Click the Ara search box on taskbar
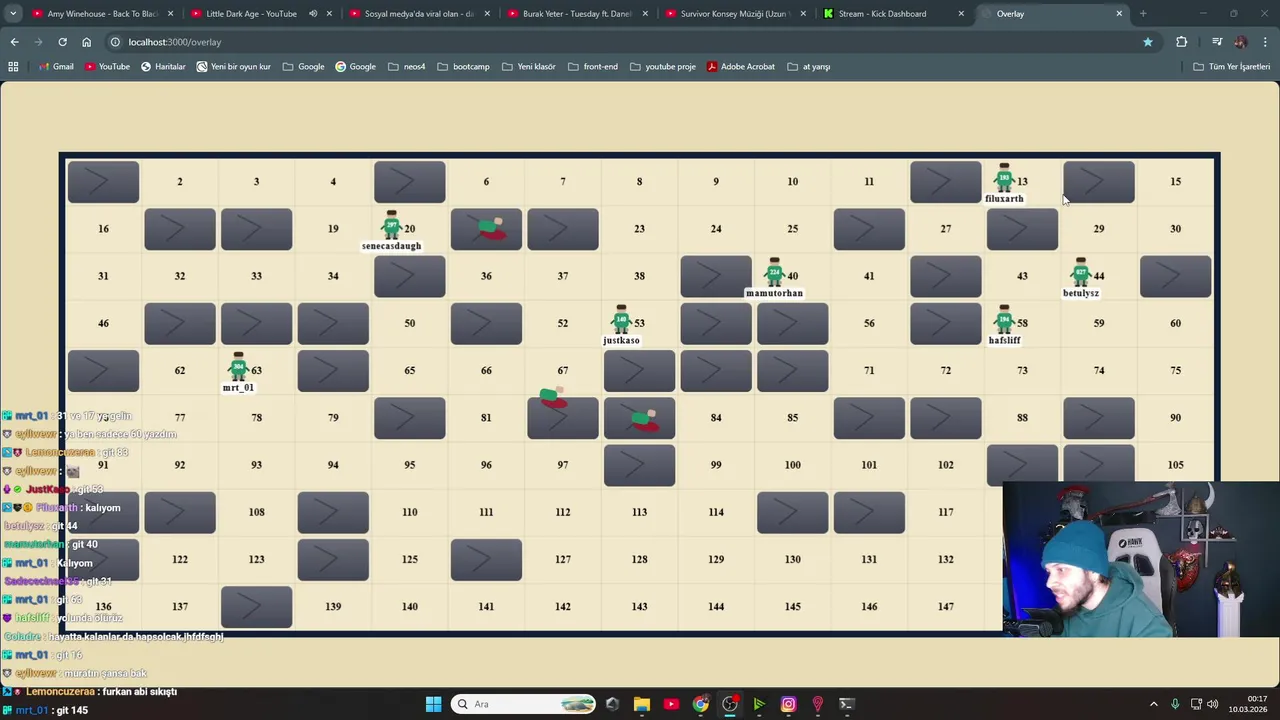 tap(523, 704)
